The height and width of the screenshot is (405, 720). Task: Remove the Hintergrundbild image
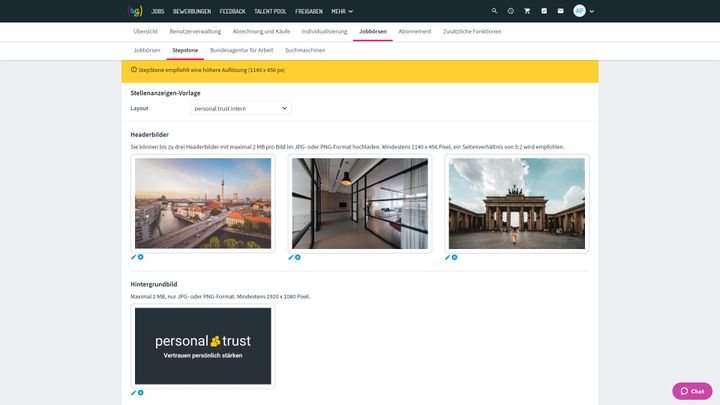[141, 393]
